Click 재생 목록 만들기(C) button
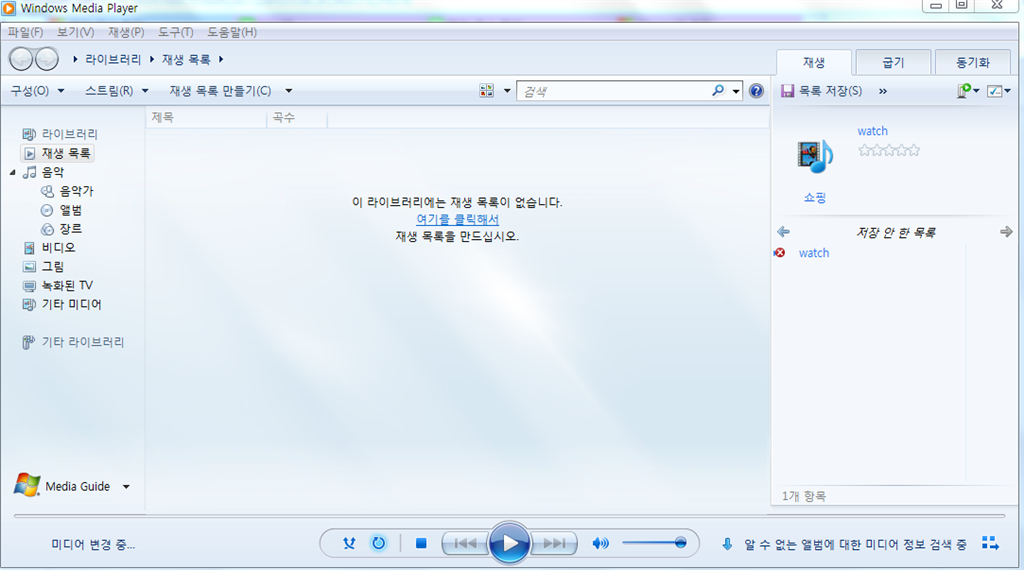 click(x=220, y=91)
